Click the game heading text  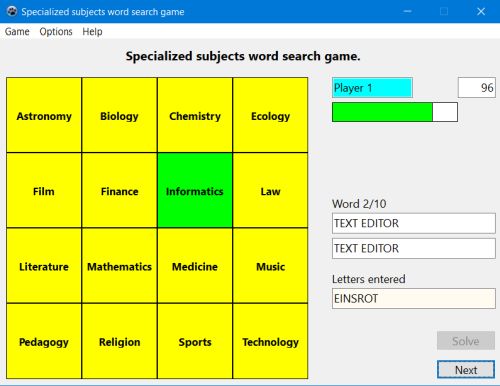(243, 56)
